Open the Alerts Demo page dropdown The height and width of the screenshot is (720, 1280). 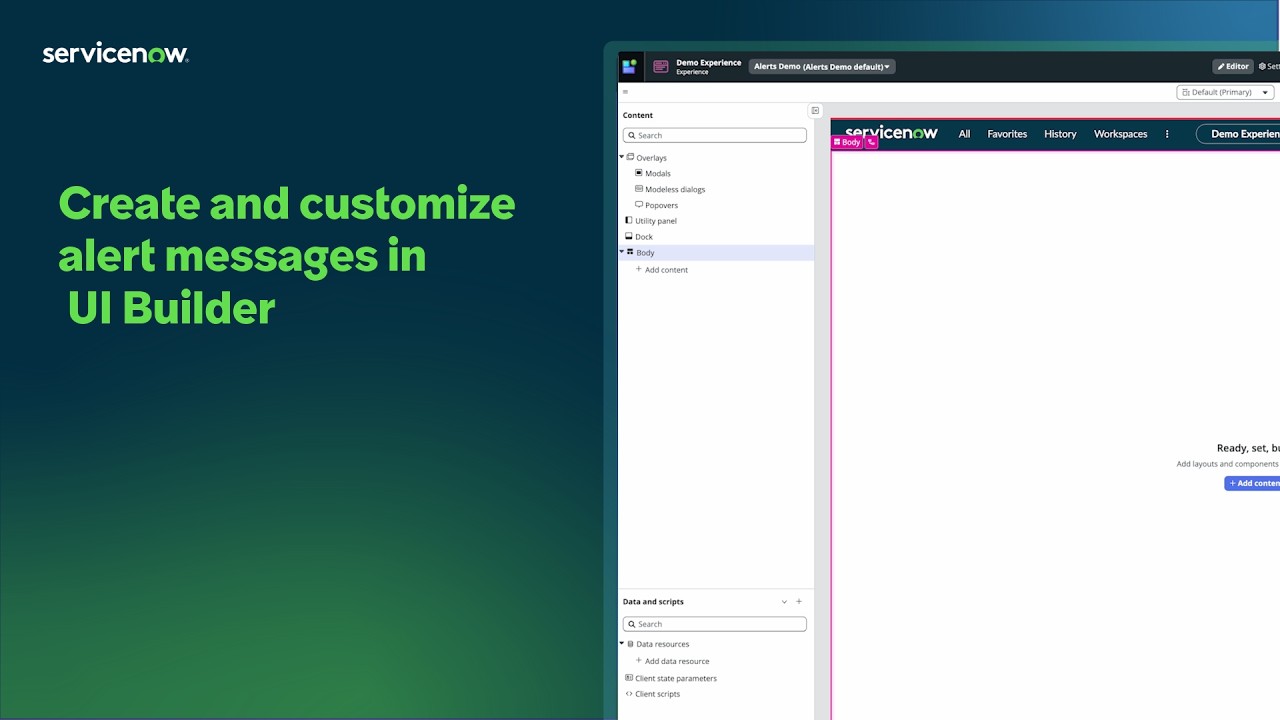click(822, 67)
